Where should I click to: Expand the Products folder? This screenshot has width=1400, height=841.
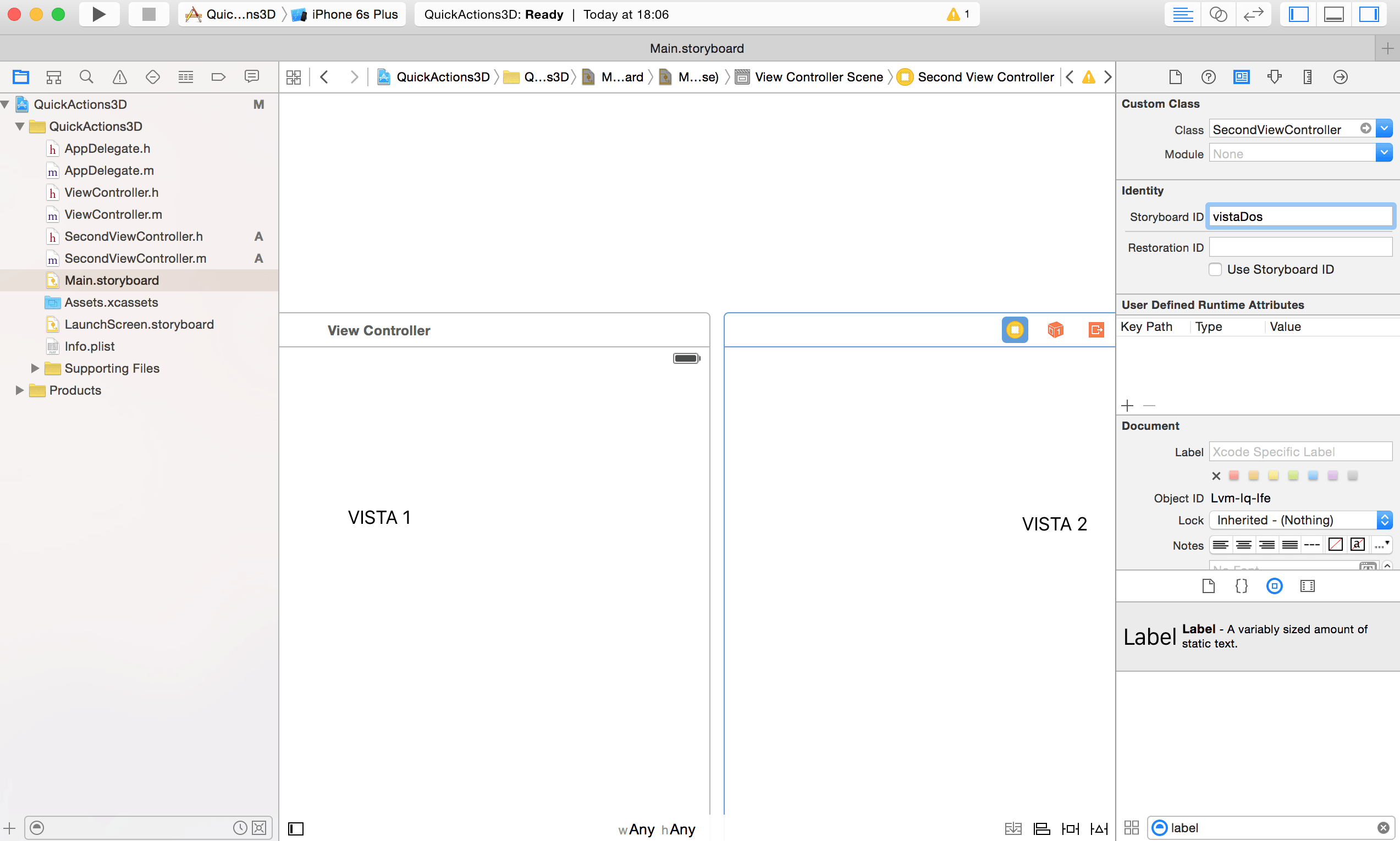coord(19,390)
